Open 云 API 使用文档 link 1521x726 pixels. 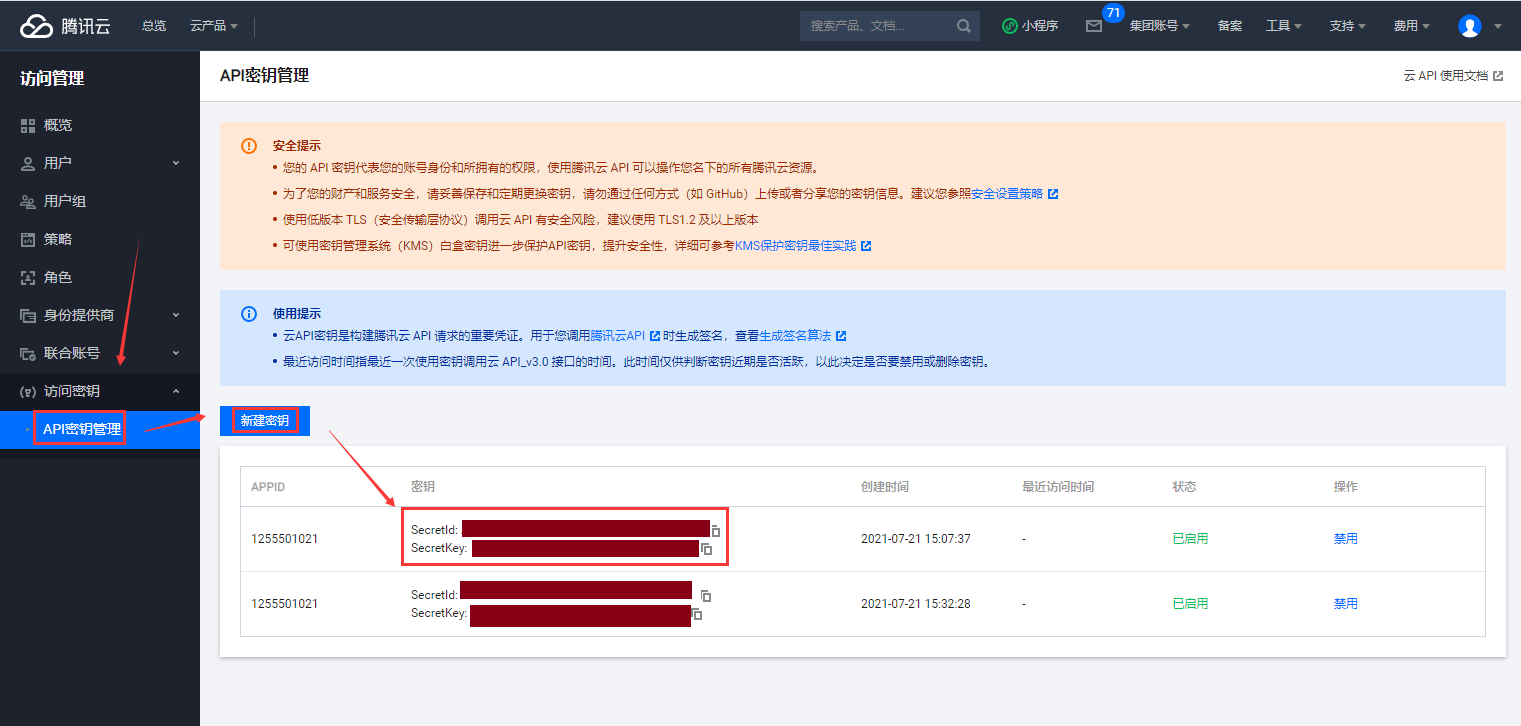point(1452,76)
